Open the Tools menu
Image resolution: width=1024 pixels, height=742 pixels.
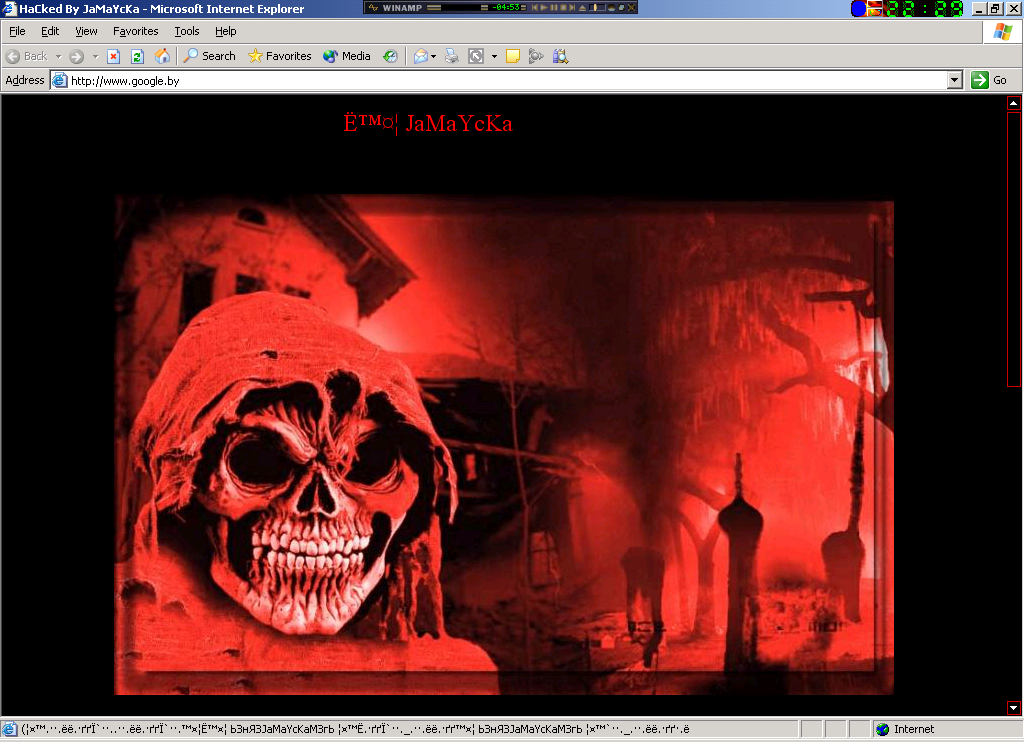click(187, 31)
